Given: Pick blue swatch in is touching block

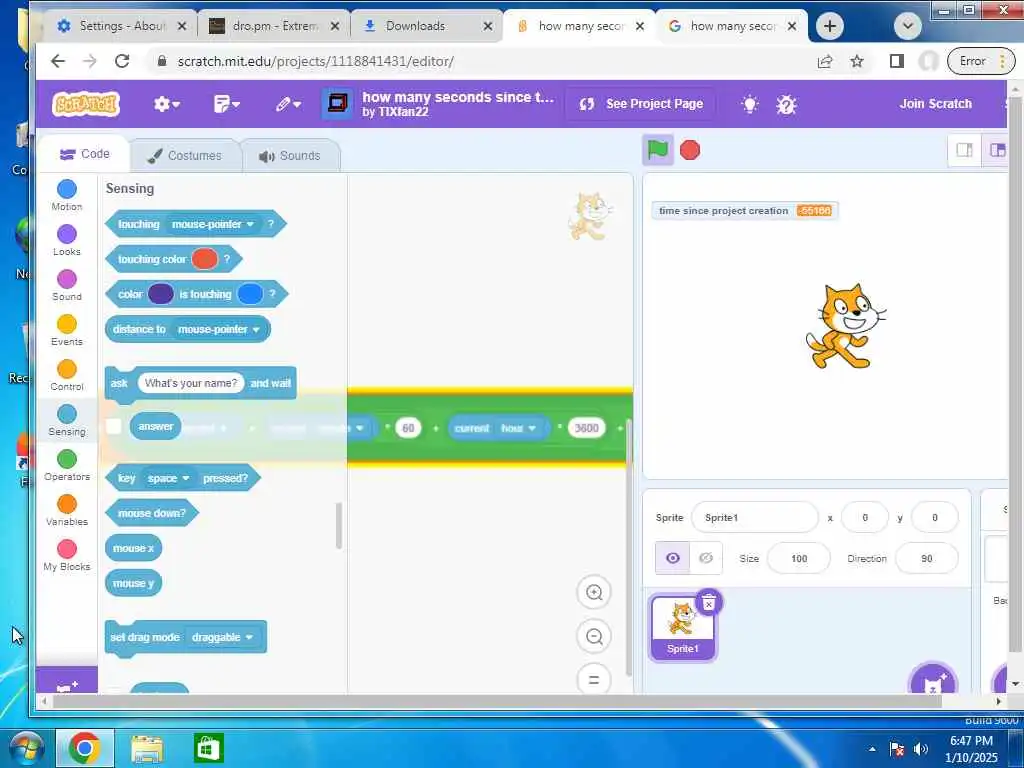Looking at the screenshot, I should tap(250, 294).
